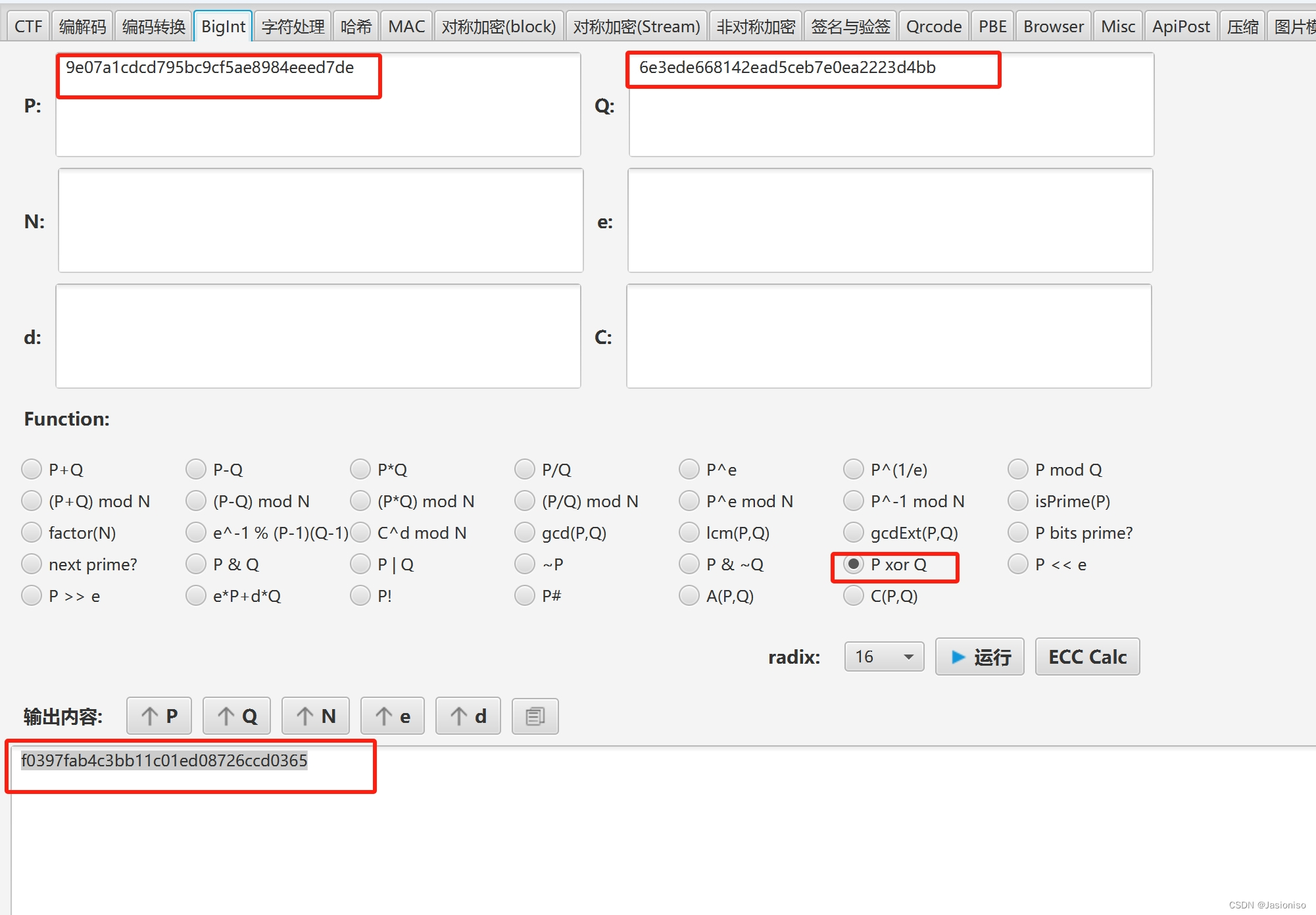Send output to N field arrow button
The image size is (1316, 915).
click(316, 716)
